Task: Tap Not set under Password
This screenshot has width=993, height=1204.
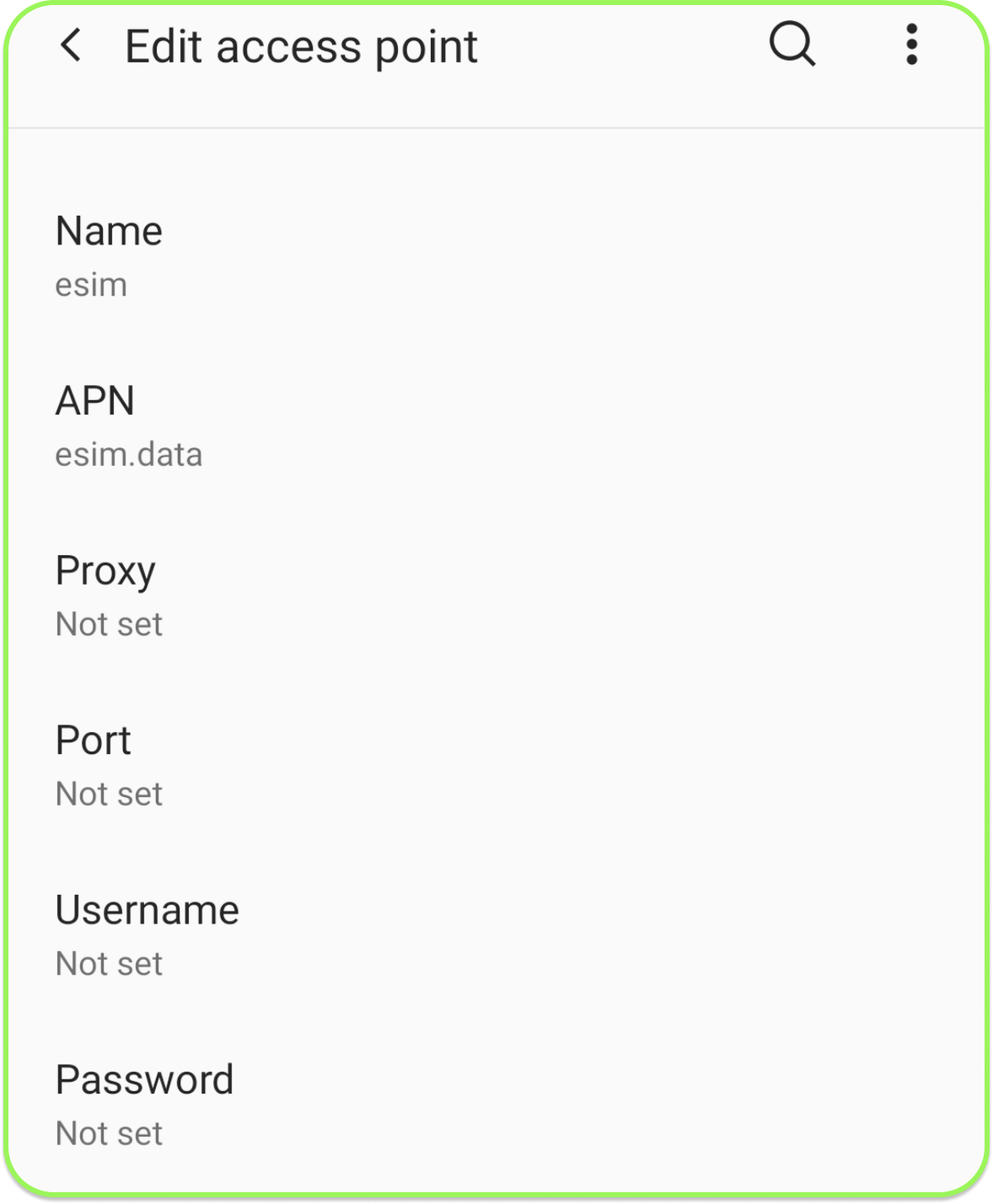Action: 109,1133
